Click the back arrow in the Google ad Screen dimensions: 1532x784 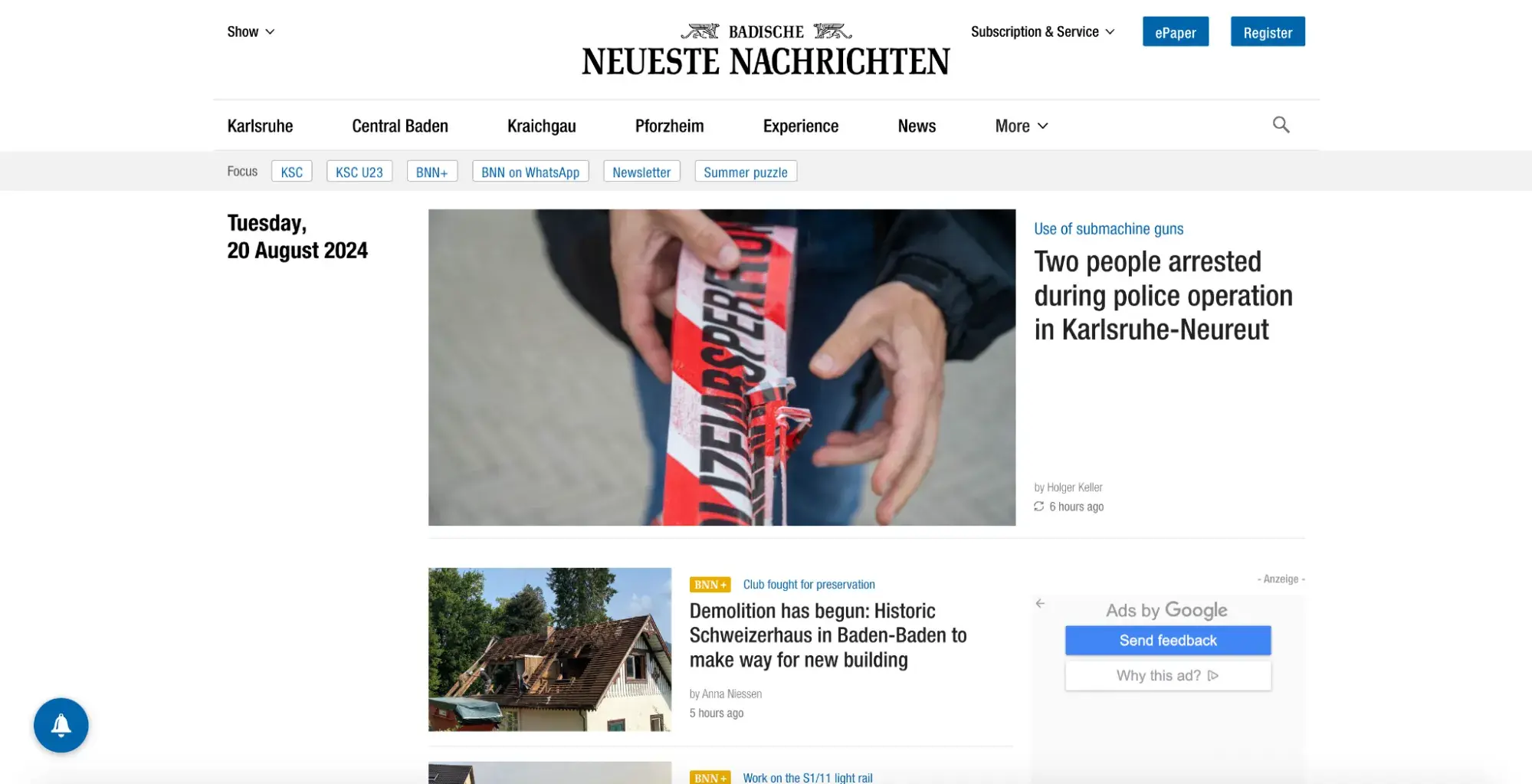pyautogui.click(x=1040, y=603)
